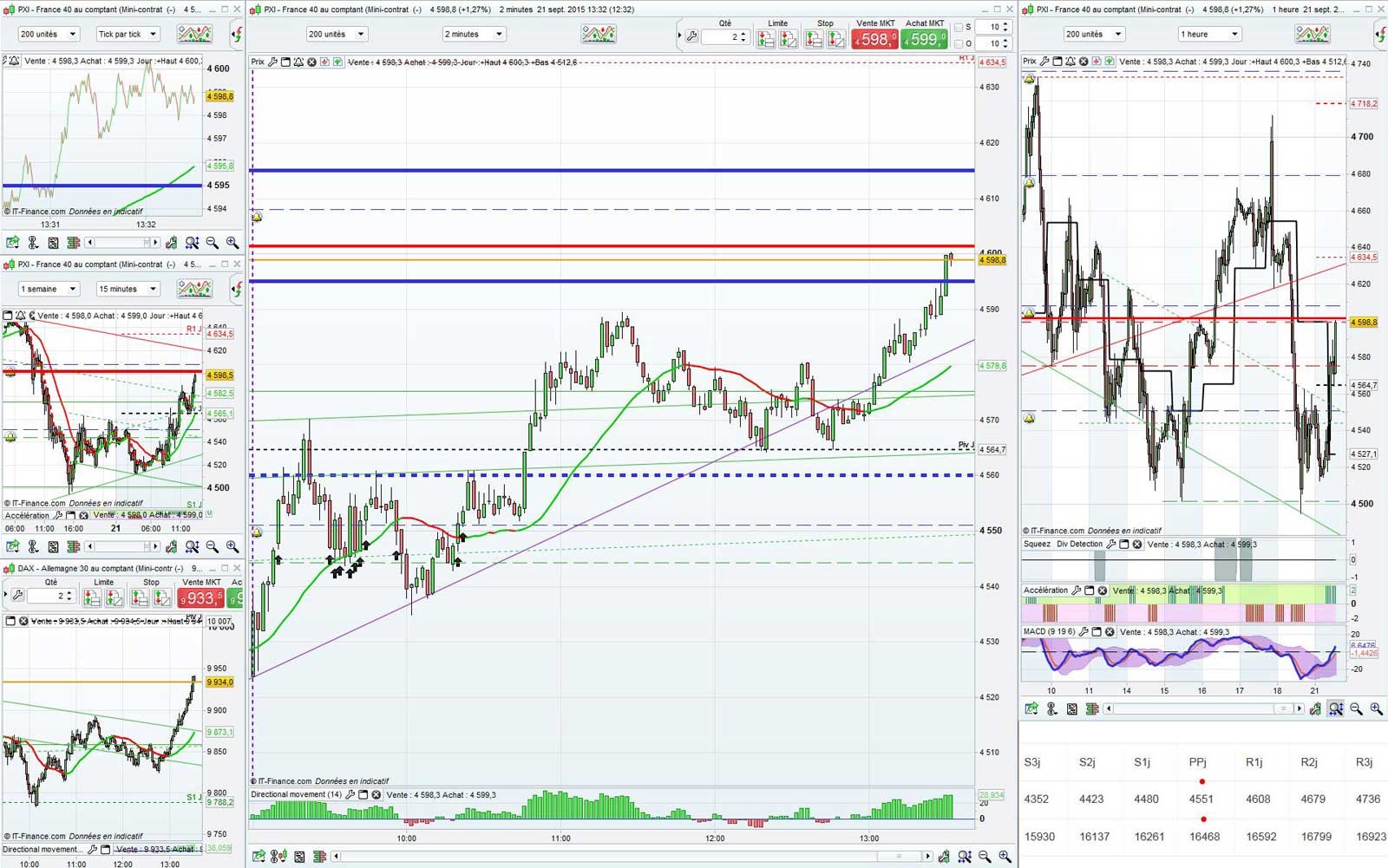
Task: Click the MACD (9 19 6) label
Action: click(1050, 632)
